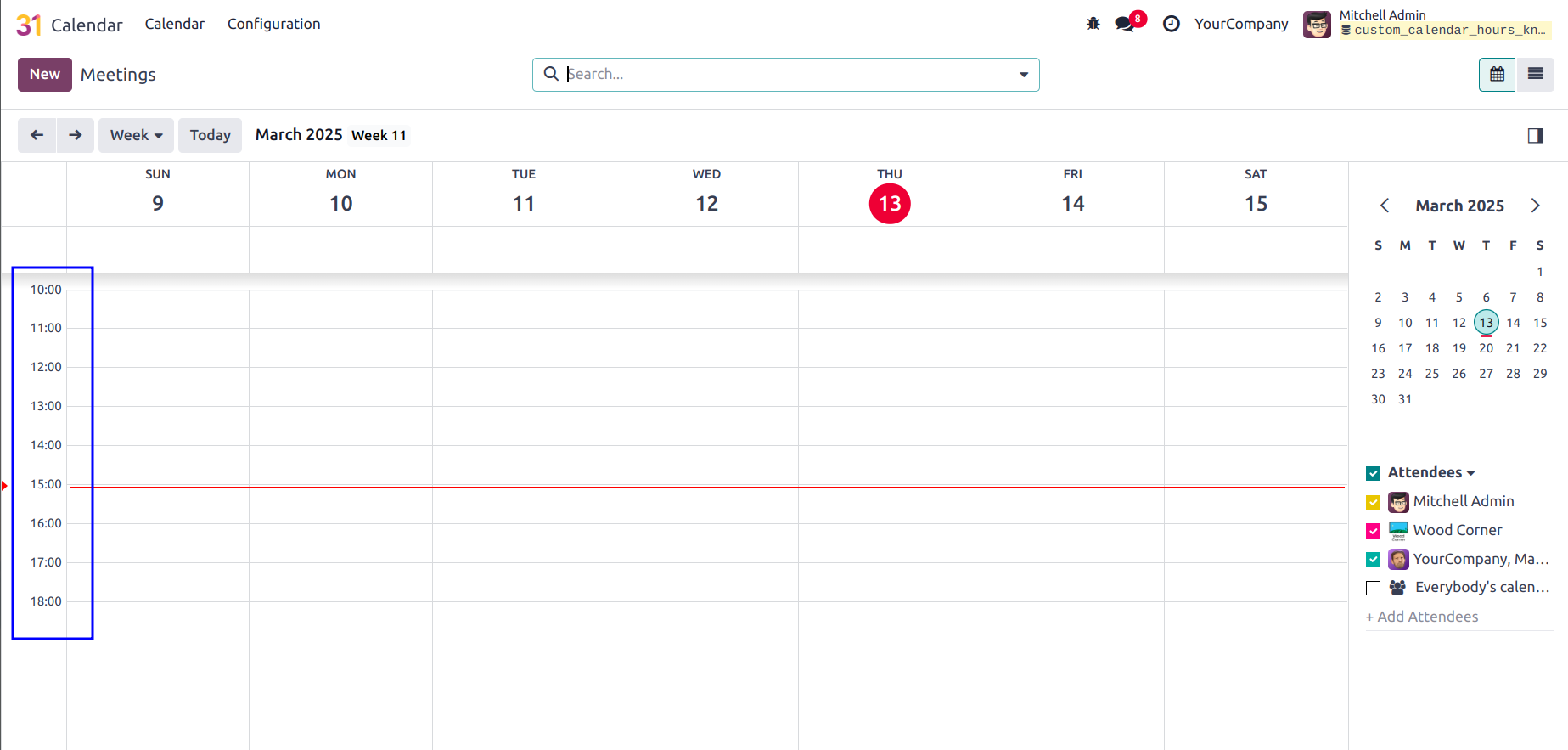Switch to calendar view icon

(1497, 75)
